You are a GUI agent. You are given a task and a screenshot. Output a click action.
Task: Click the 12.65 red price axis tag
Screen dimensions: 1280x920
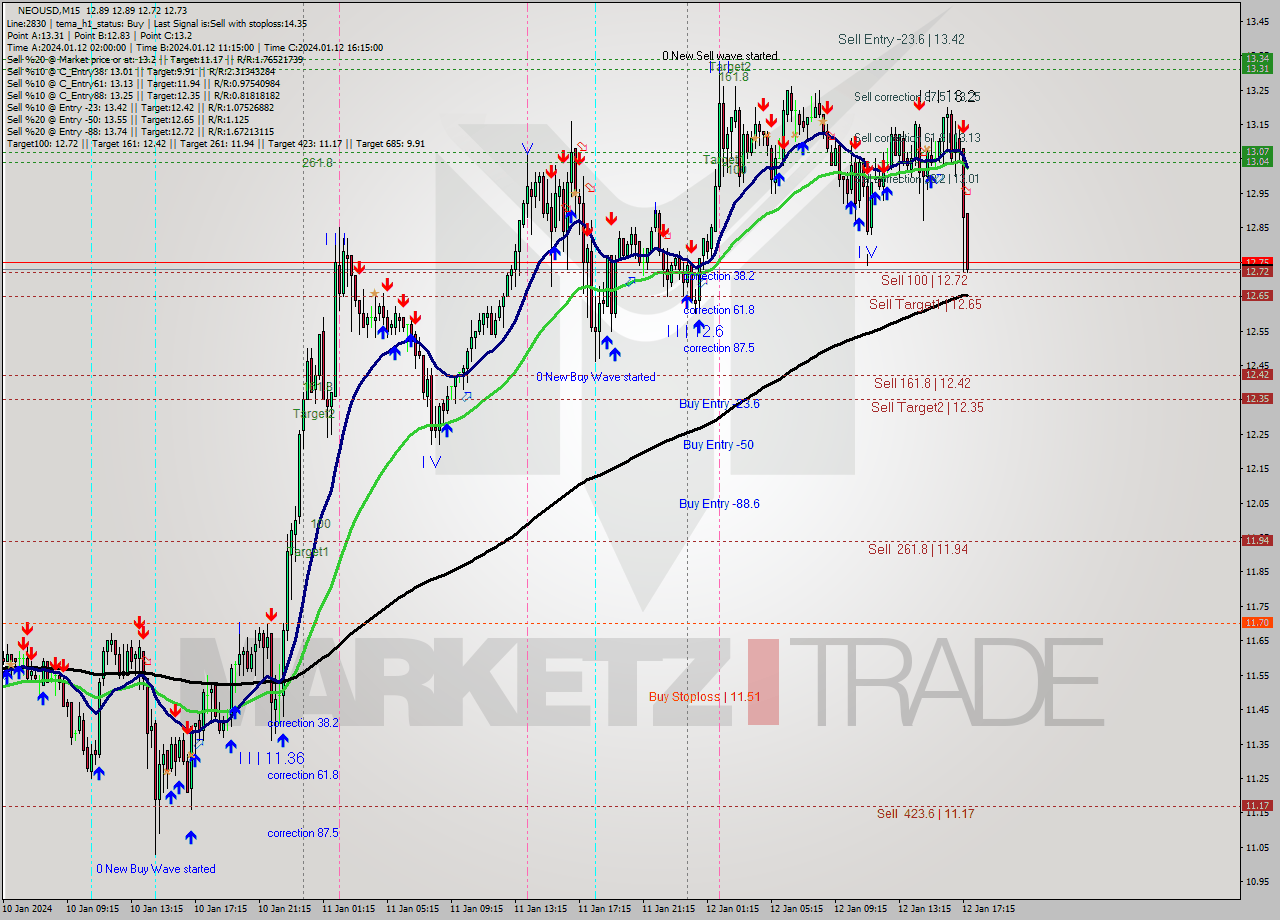(1257, 295)
